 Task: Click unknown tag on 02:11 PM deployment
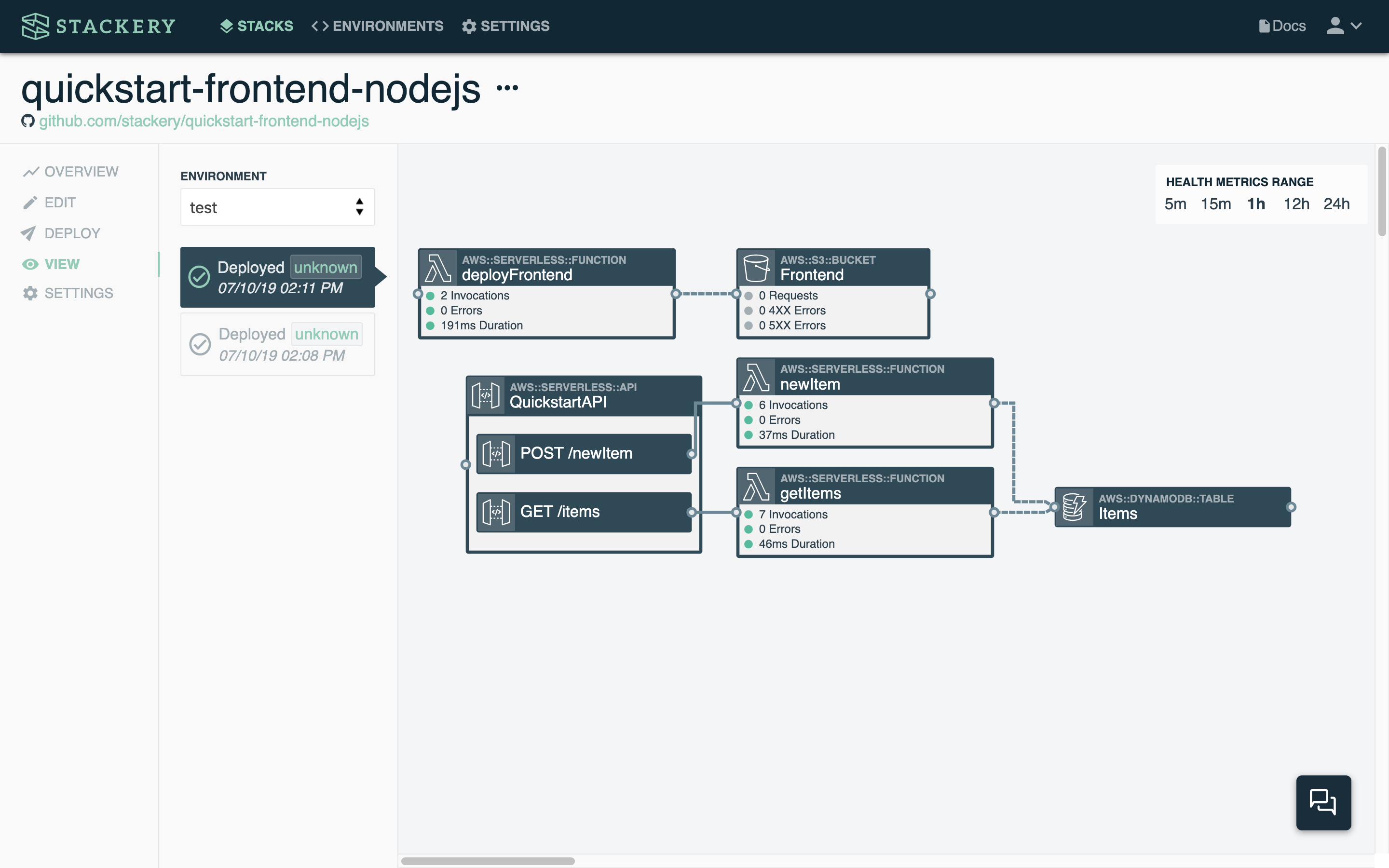pyautogui.click(x=326, y=267)
